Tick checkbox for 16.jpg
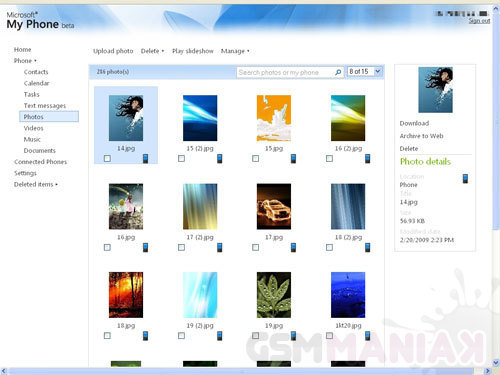The width and height of the screenshot is (500, 375). tap(107, 247)
